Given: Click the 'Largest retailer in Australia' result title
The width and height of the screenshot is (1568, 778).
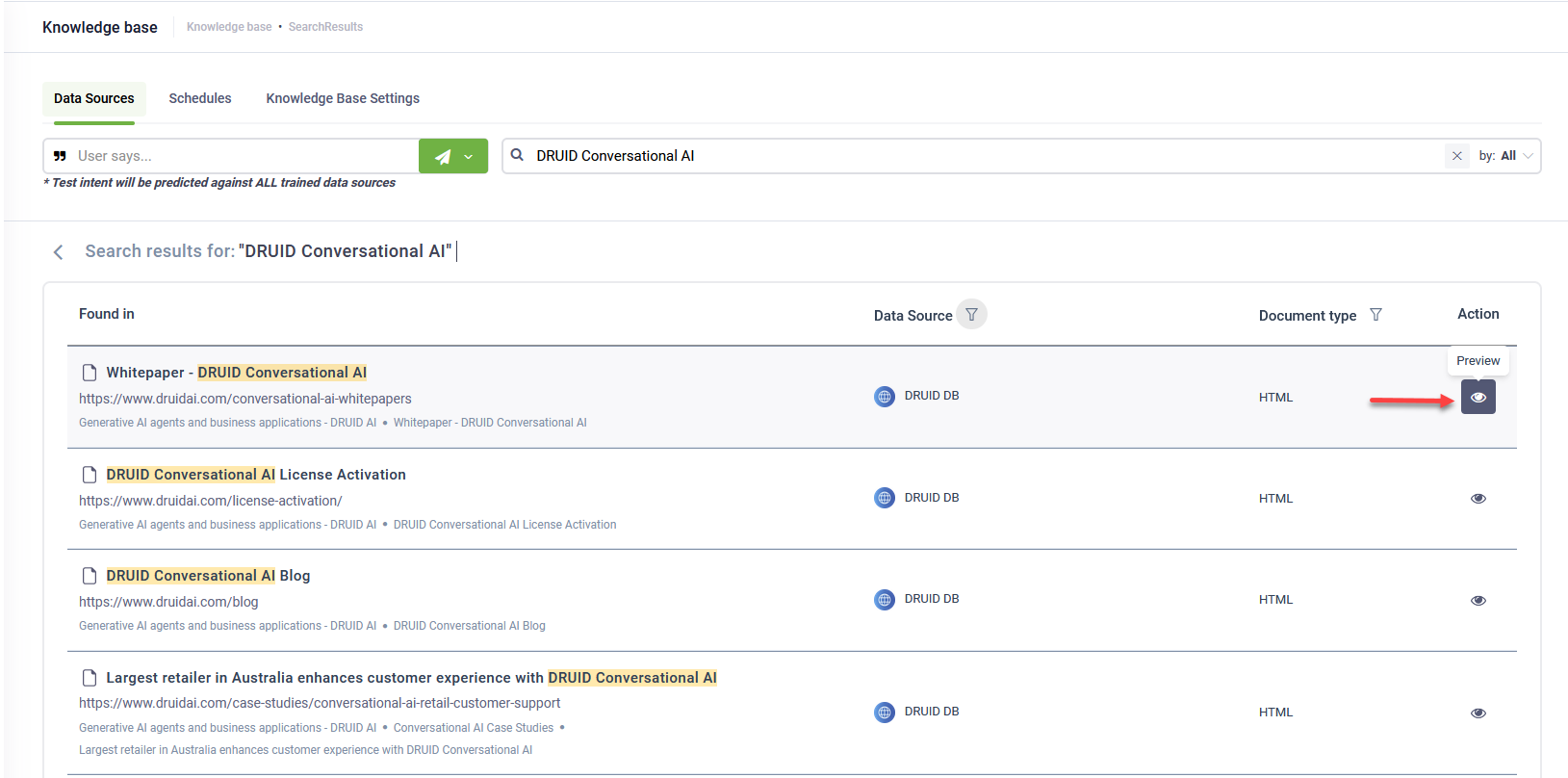Looking at the screenshot, I should coord(412,678).
